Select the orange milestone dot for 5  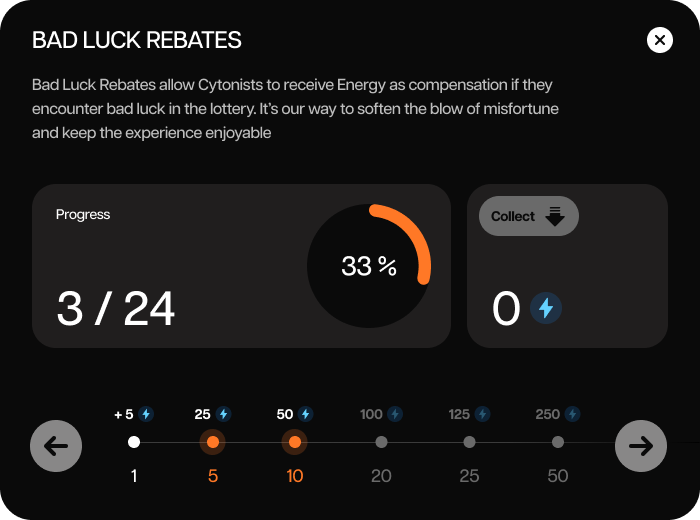point(212,442)
